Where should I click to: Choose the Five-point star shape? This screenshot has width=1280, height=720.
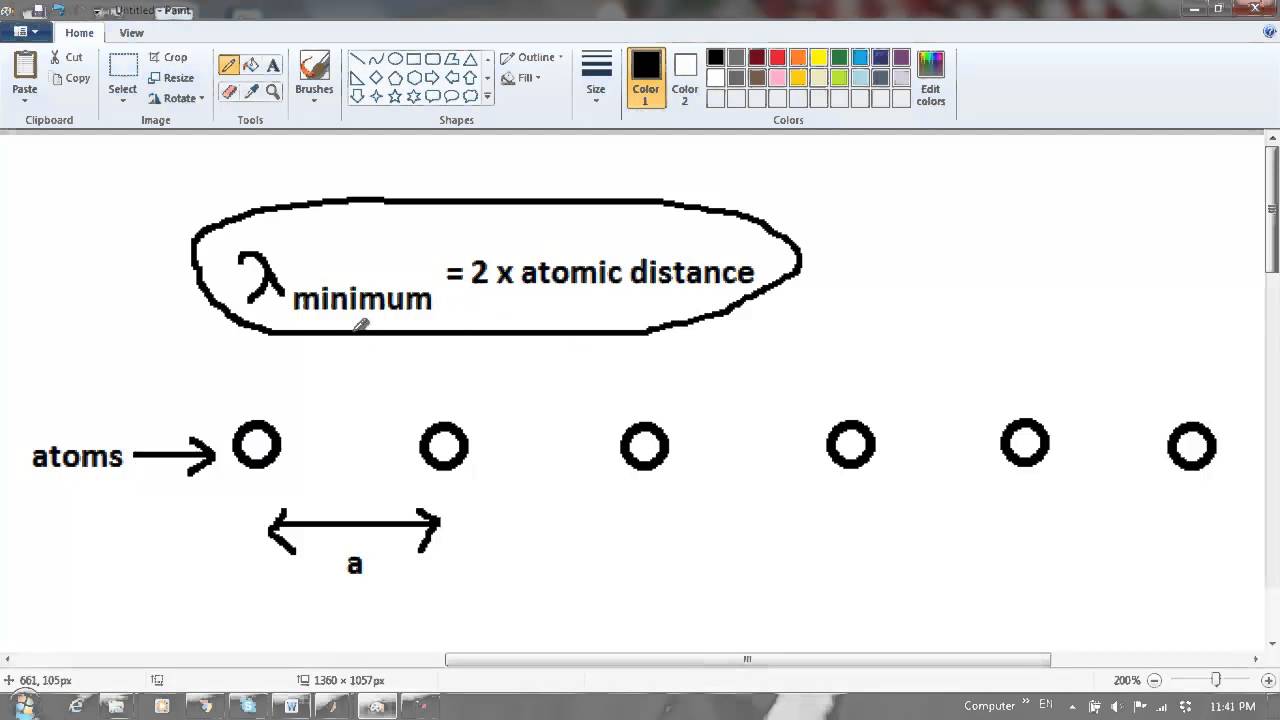[395, 96]
